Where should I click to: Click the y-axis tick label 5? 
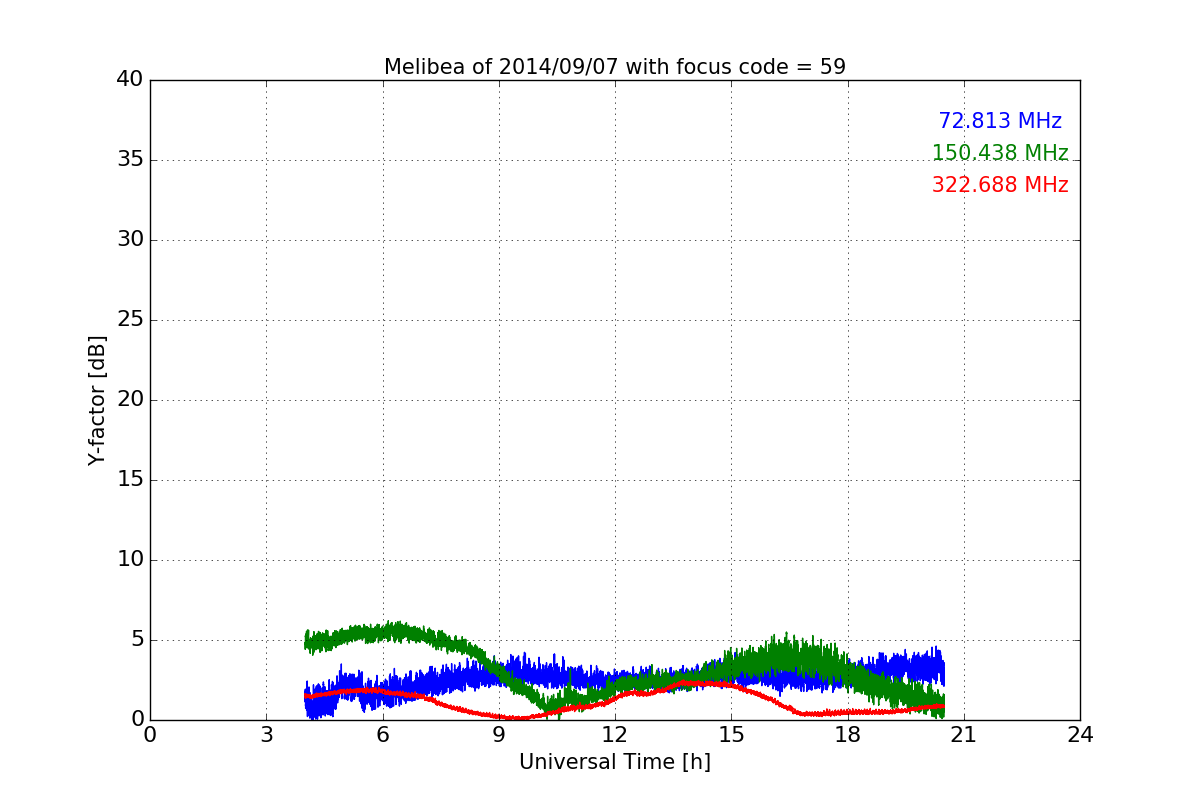tap(137, 640)
